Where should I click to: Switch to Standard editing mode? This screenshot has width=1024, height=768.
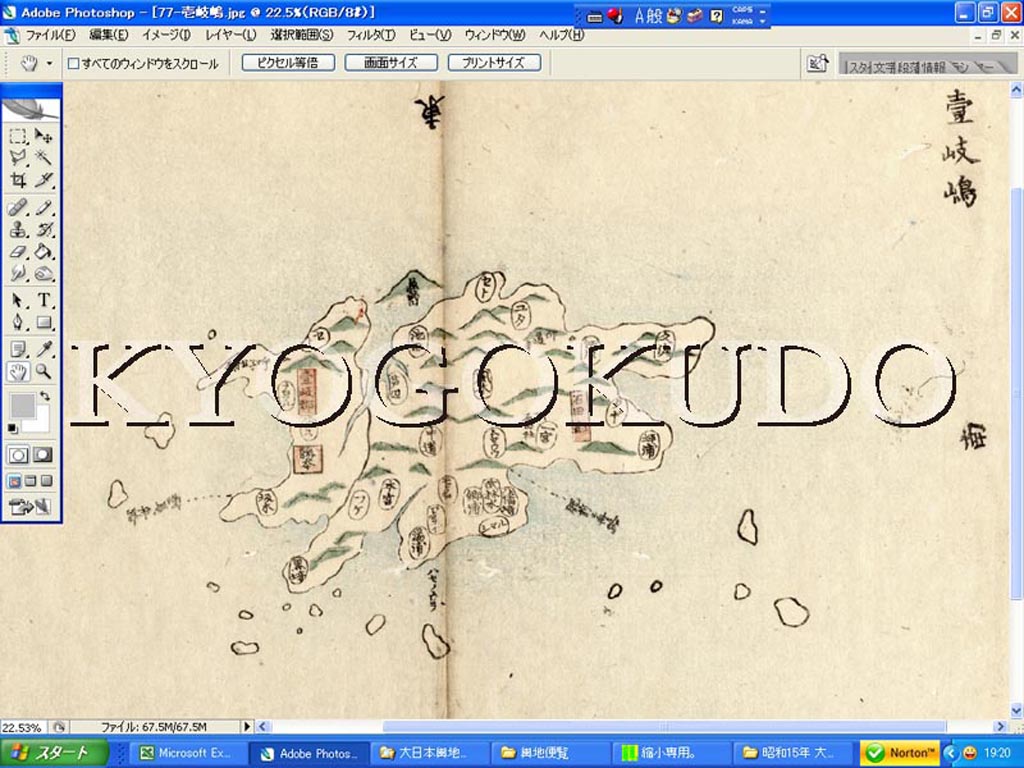coord(18,455)
